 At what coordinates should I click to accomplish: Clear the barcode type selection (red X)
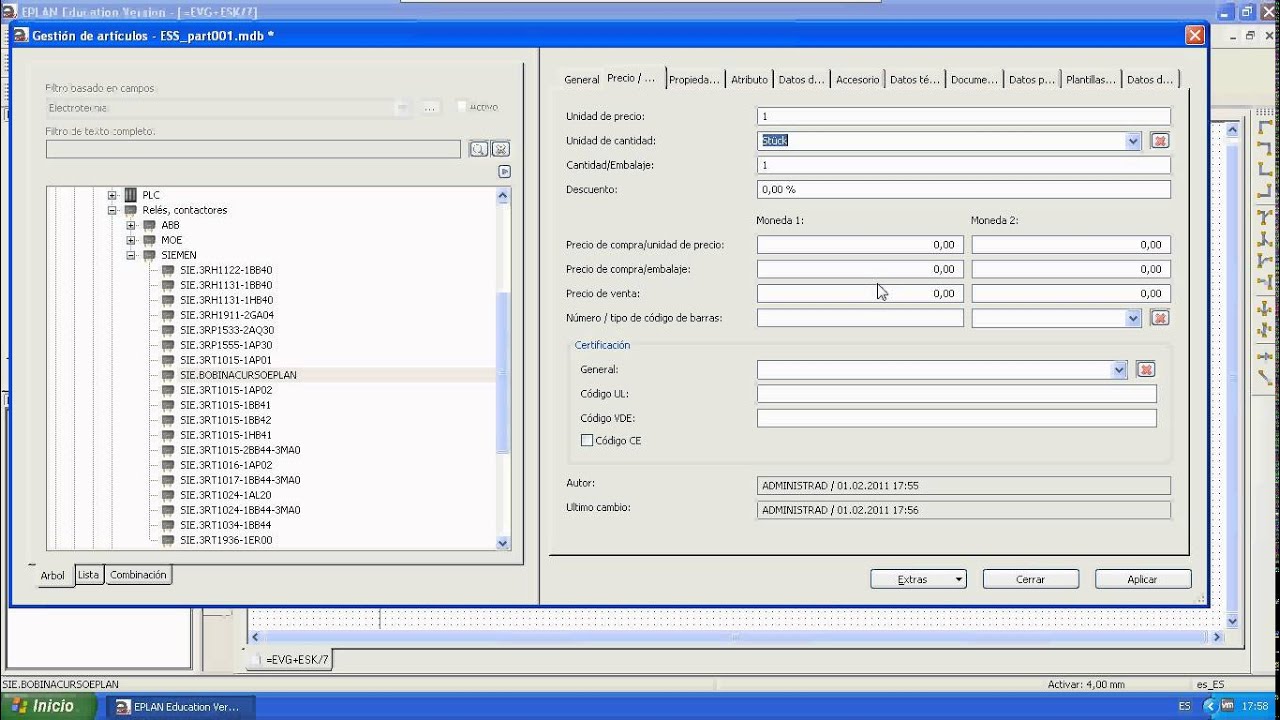1160,318
